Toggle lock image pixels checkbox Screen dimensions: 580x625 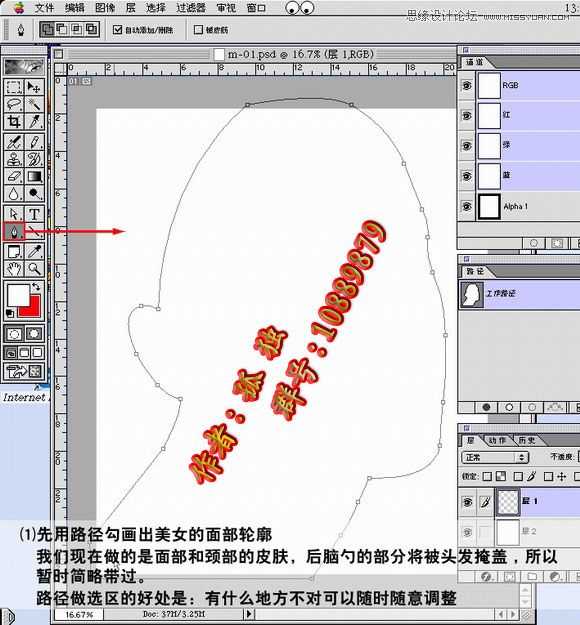click(518, 476)
